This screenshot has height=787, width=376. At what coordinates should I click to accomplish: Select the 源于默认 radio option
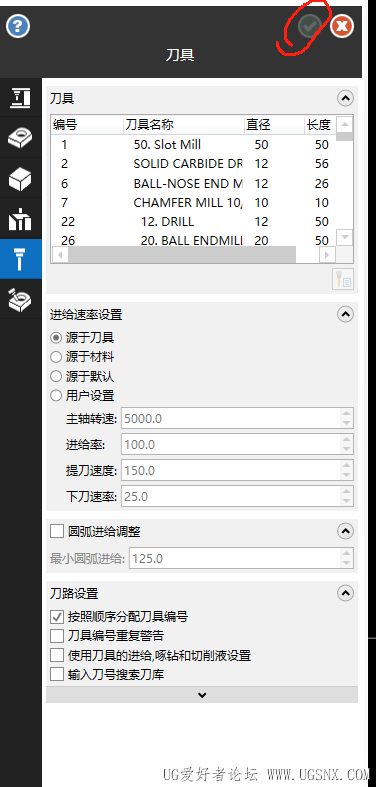click(56, 376)
